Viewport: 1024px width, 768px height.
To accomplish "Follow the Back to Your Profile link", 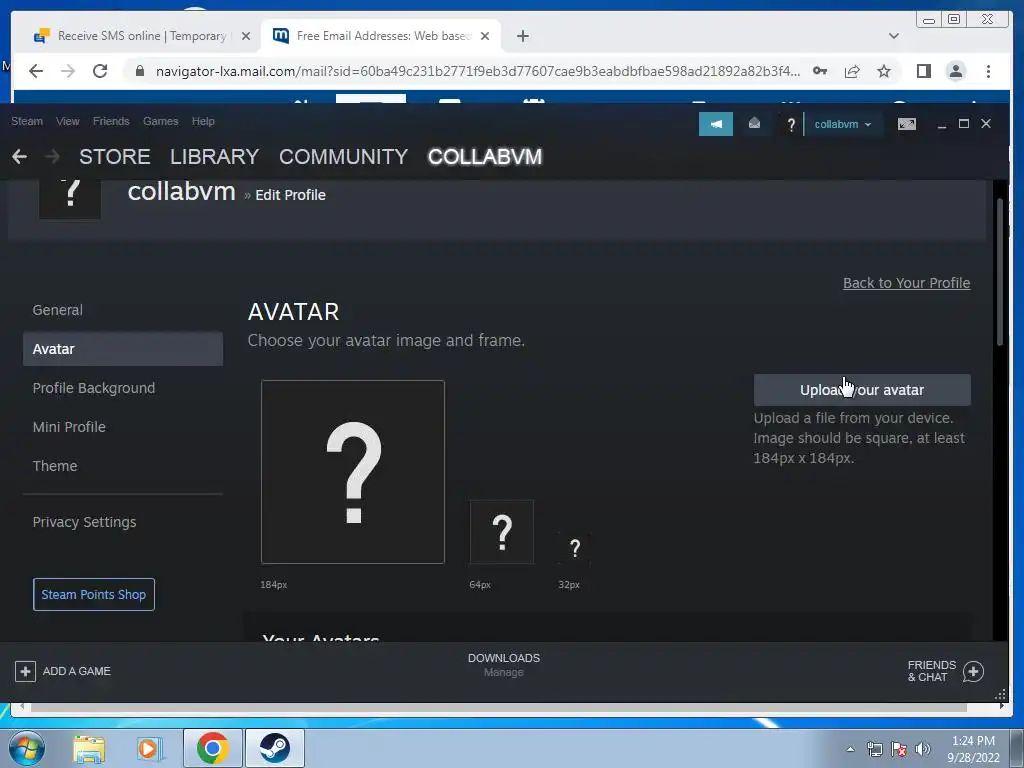I will 906,283.
